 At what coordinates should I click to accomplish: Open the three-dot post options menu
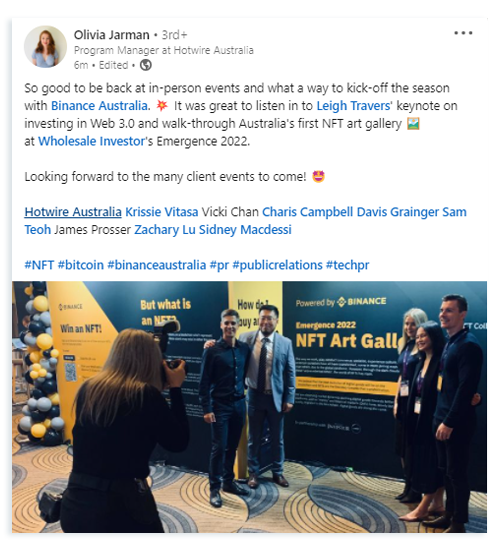pyautogui.click(x=463, y=33)
